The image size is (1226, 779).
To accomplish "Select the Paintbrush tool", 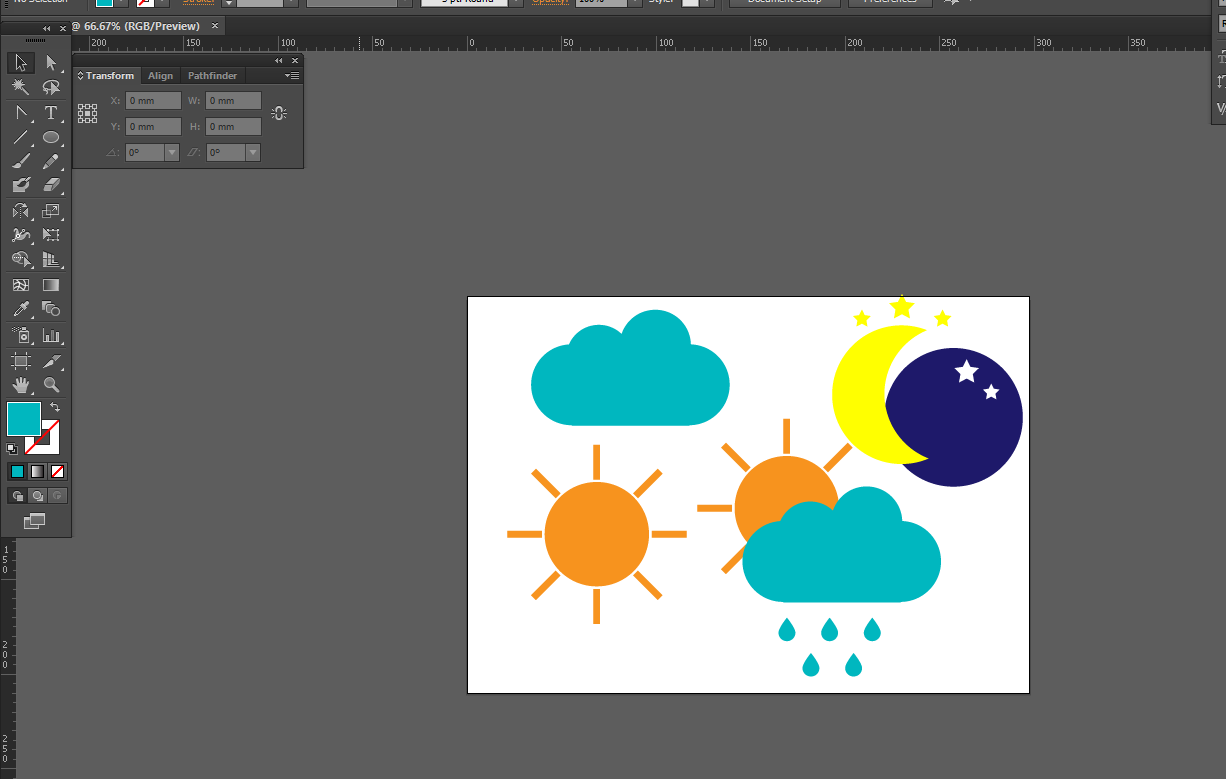I will [x=21, y=161].
